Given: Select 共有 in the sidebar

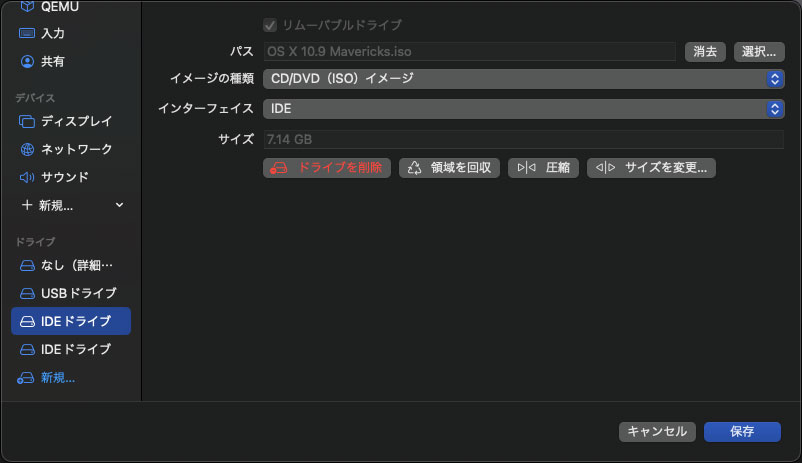Looking at the screenshot, I should click(71, 61).
